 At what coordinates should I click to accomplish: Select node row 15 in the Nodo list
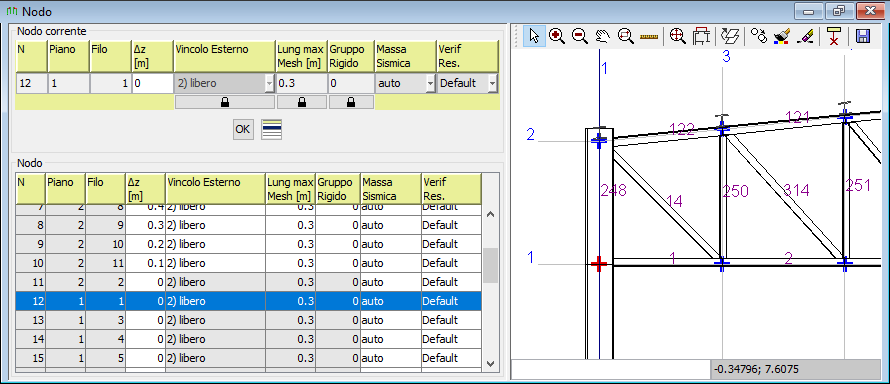249,358
